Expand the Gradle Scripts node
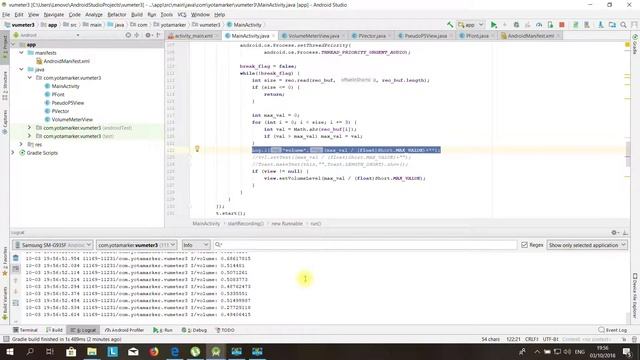The image size is (640, 360). point(13,153)
